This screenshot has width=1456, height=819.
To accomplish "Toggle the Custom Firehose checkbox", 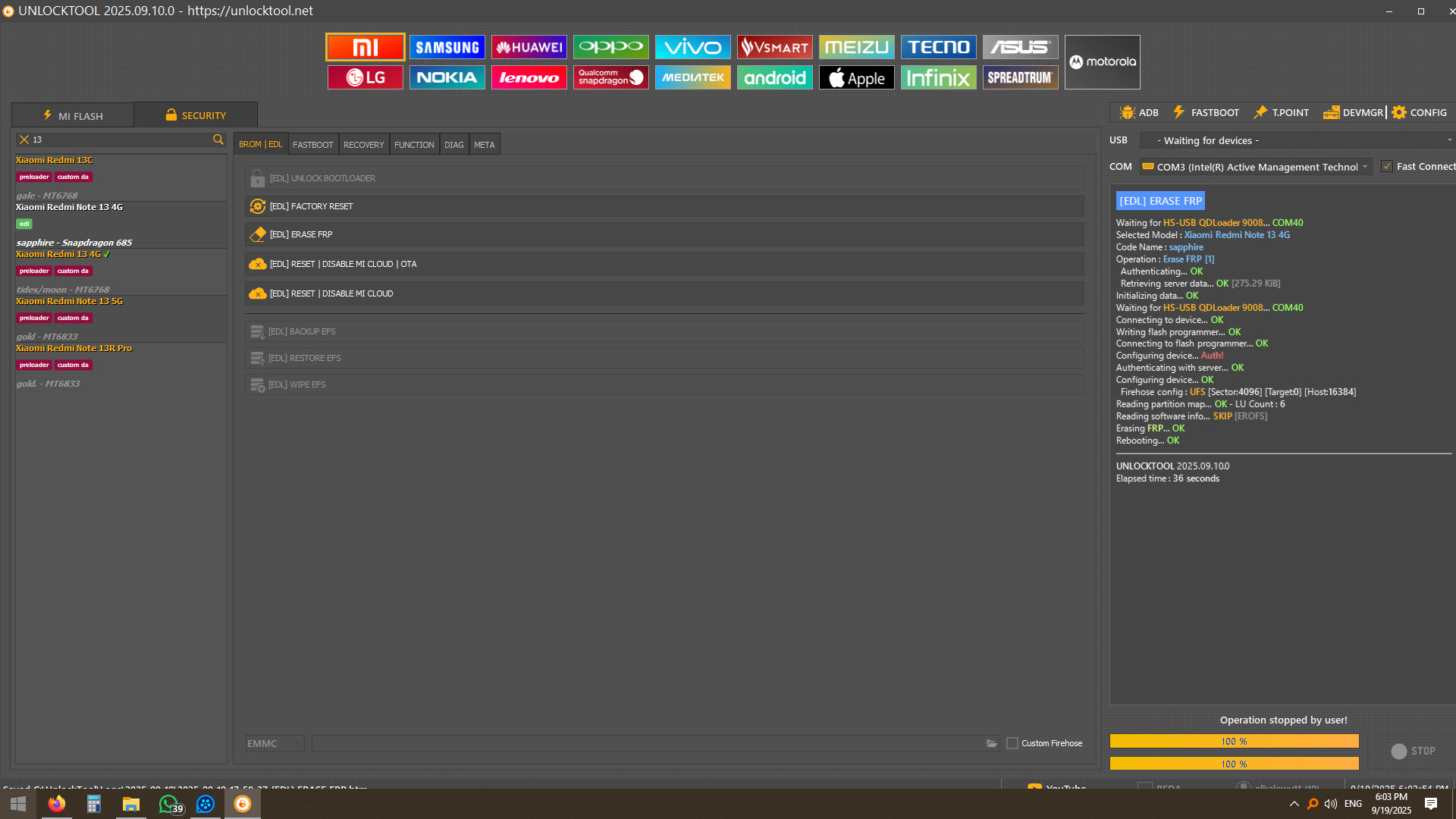I will [x=1012, y=743].
